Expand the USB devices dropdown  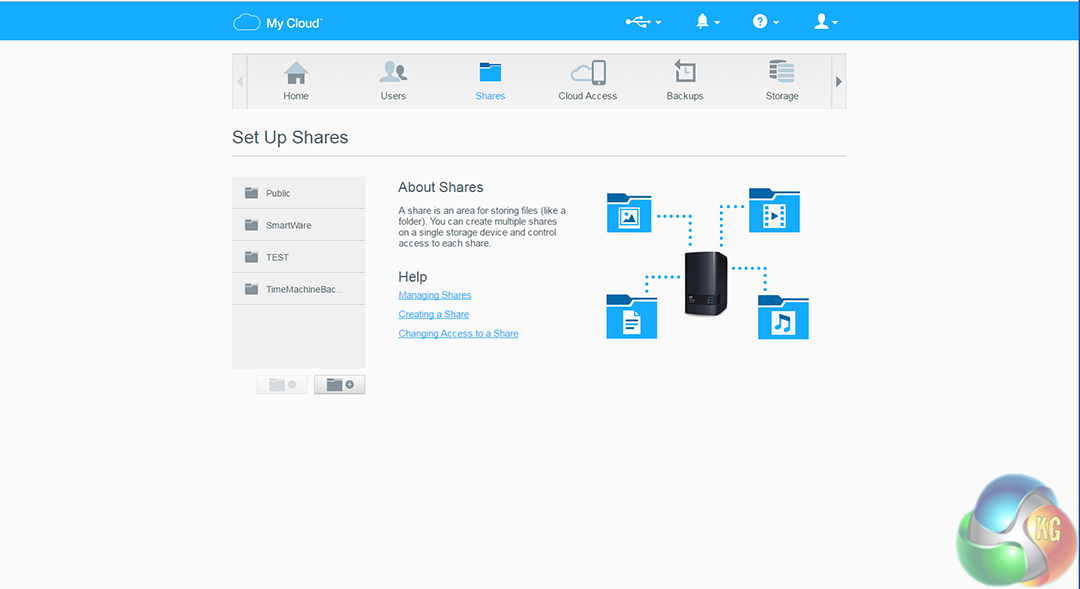643,21
